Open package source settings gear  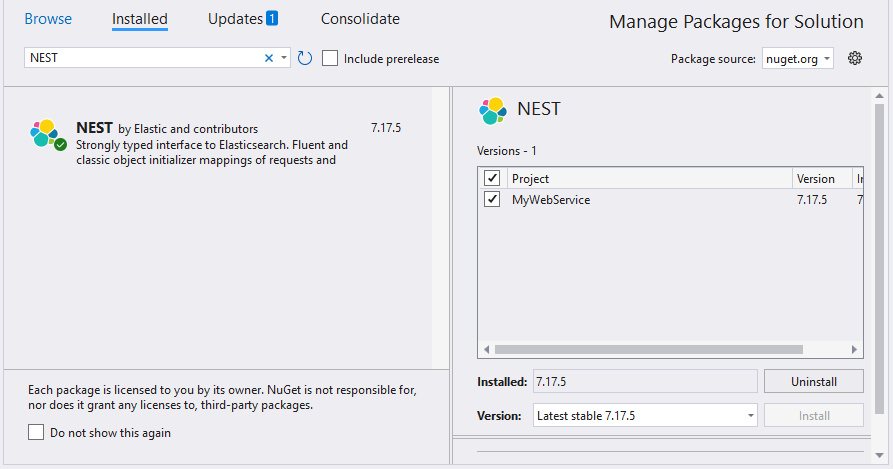click(854, 58)
